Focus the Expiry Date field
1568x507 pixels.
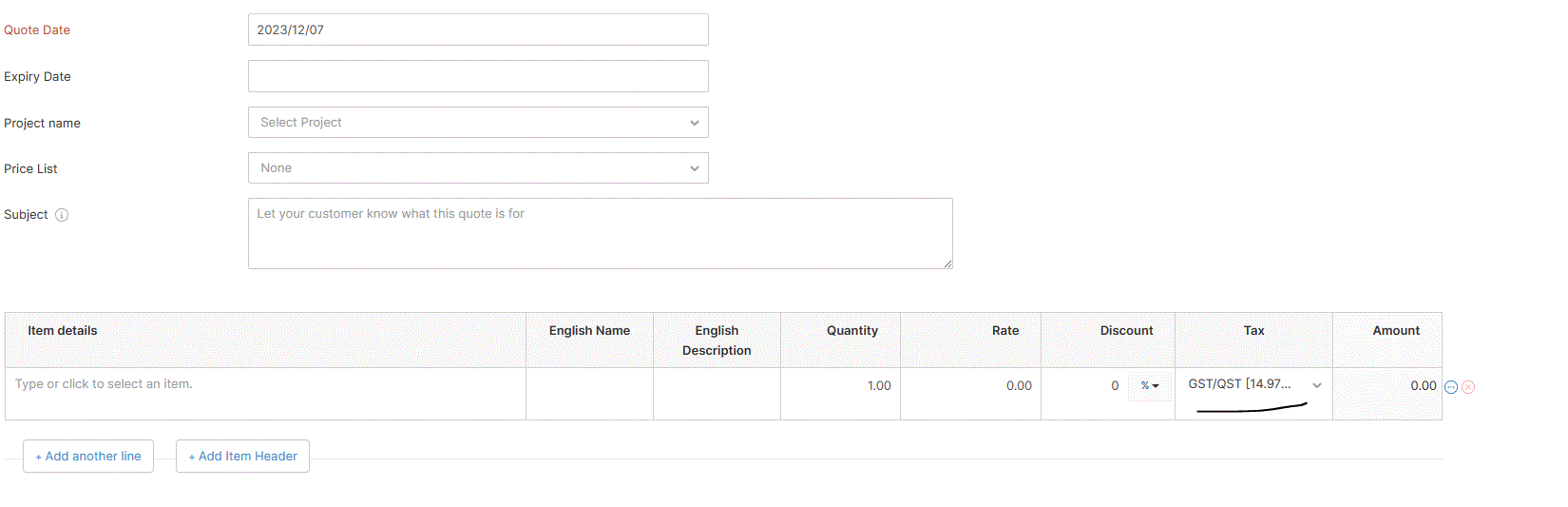click(478, 76)
